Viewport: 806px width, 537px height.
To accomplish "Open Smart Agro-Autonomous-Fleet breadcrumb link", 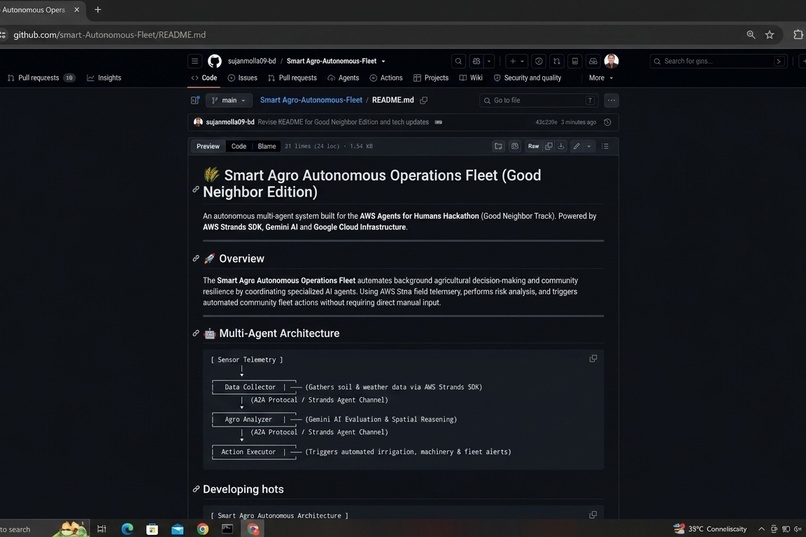I will pyautogui.click(x=311, y=100).
